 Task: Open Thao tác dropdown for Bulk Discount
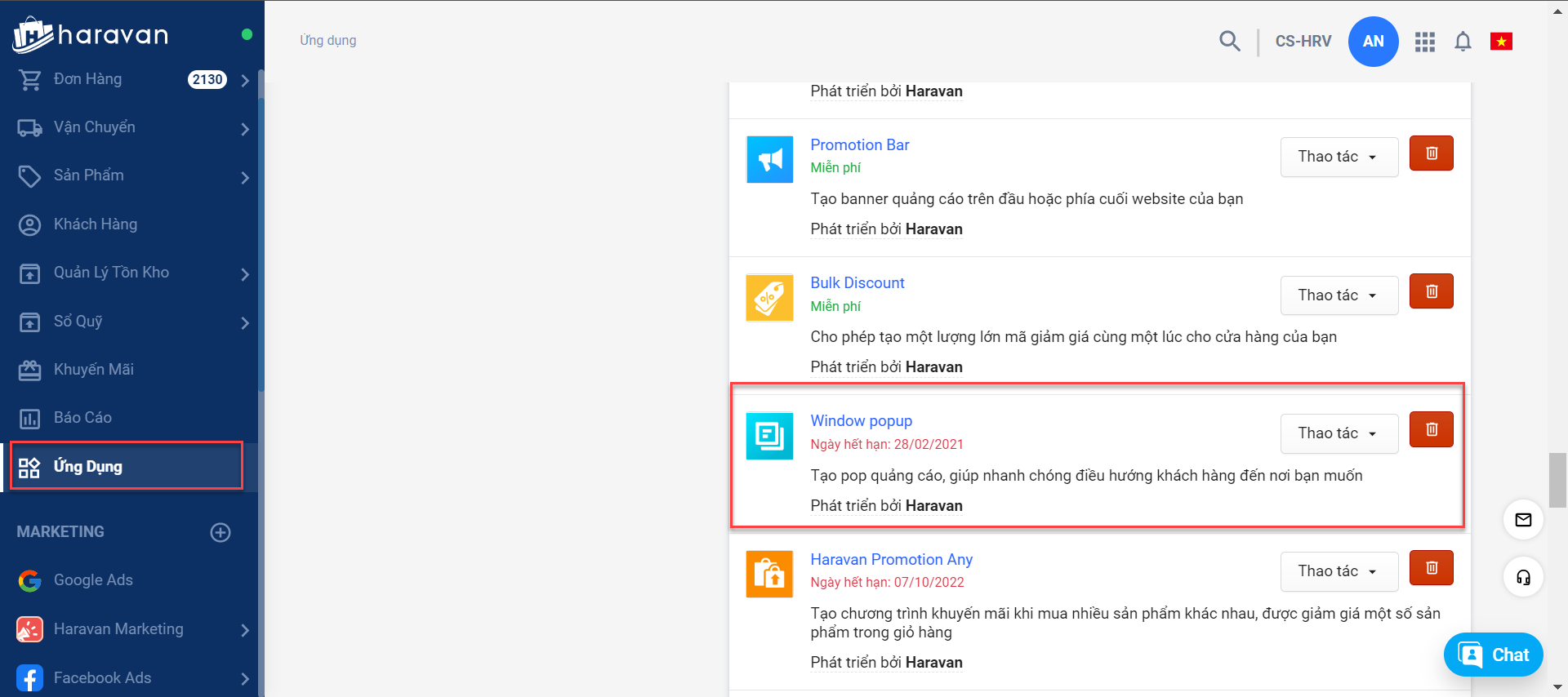coord(1339,295)
